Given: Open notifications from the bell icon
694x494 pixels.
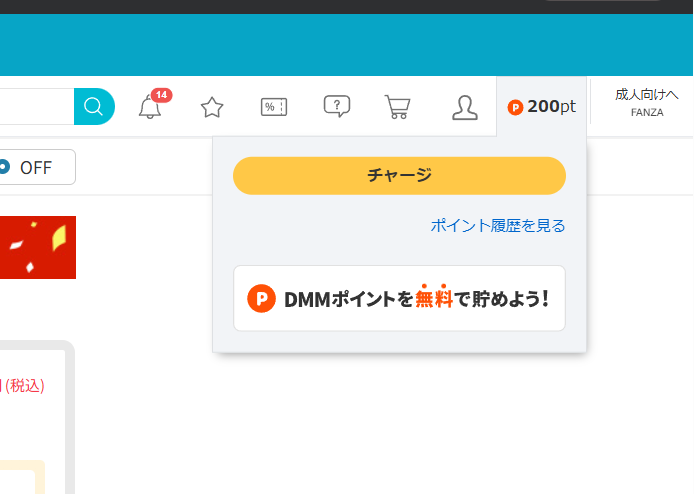Looking at the screenshot, I should (150, 108).
